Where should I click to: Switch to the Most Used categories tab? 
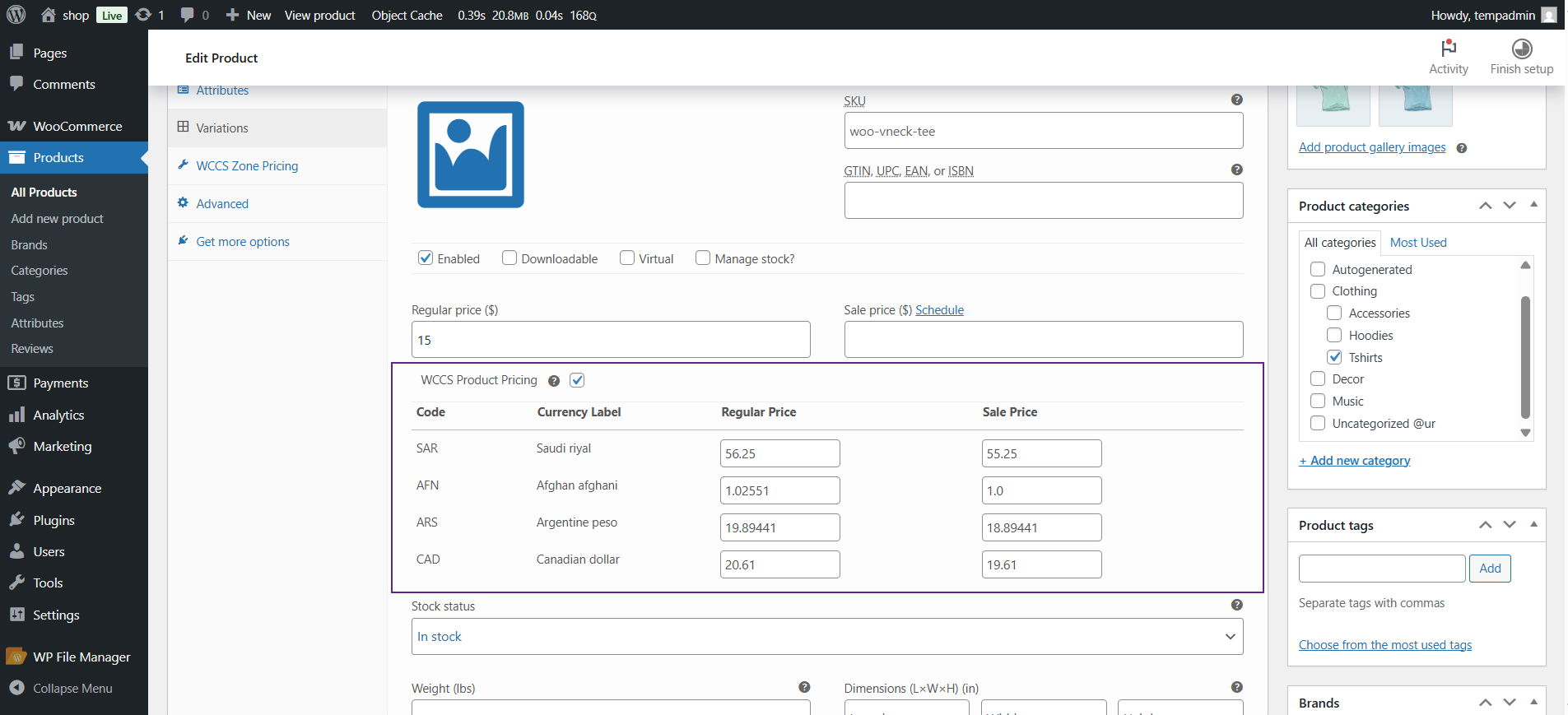pos(1417,243)
